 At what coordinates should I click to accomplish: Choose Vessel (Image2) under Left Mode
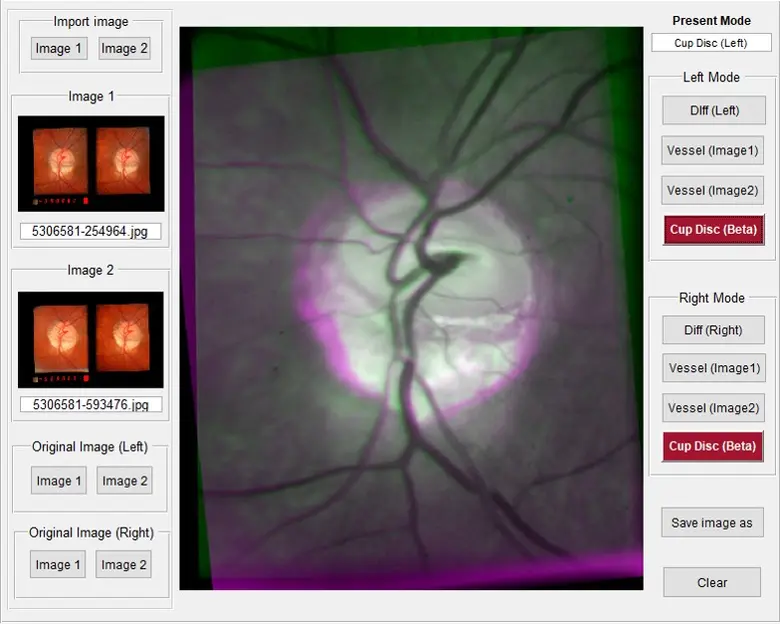[713, 190]
